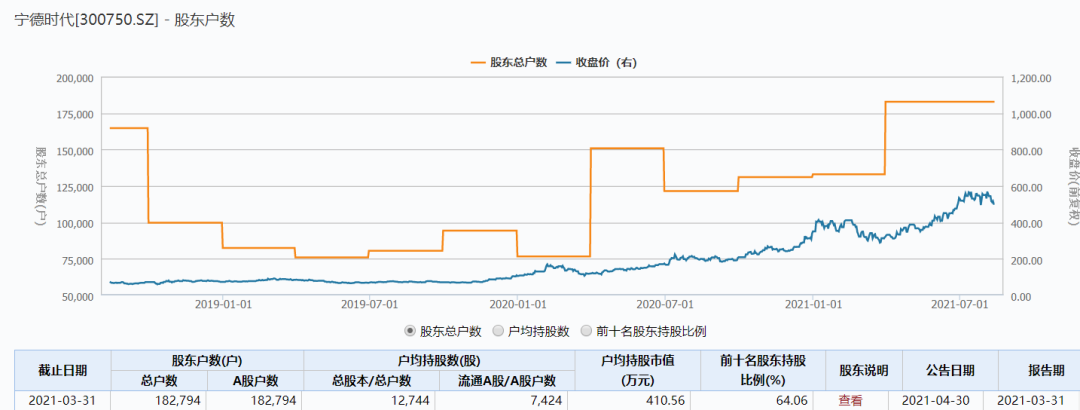The width and height of the screenshot is (1080, 410).
Task: Click the 410.56 market value cell
Action: tap(628, 400)
